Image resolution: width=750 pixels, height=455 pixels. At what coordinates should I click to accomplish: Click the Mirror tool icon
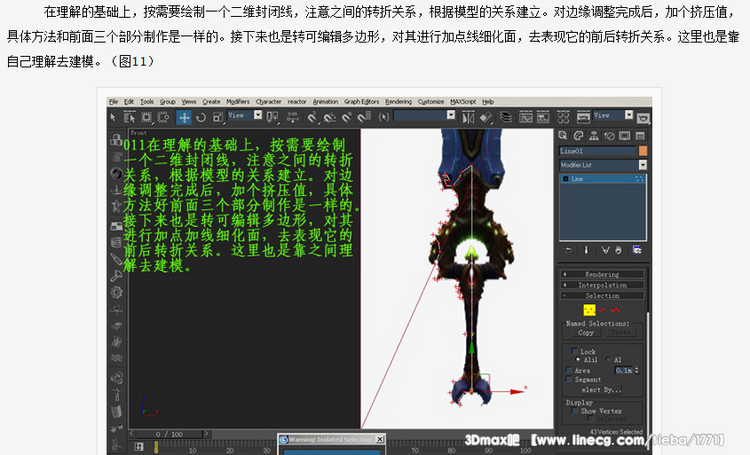tap(468, 117)
